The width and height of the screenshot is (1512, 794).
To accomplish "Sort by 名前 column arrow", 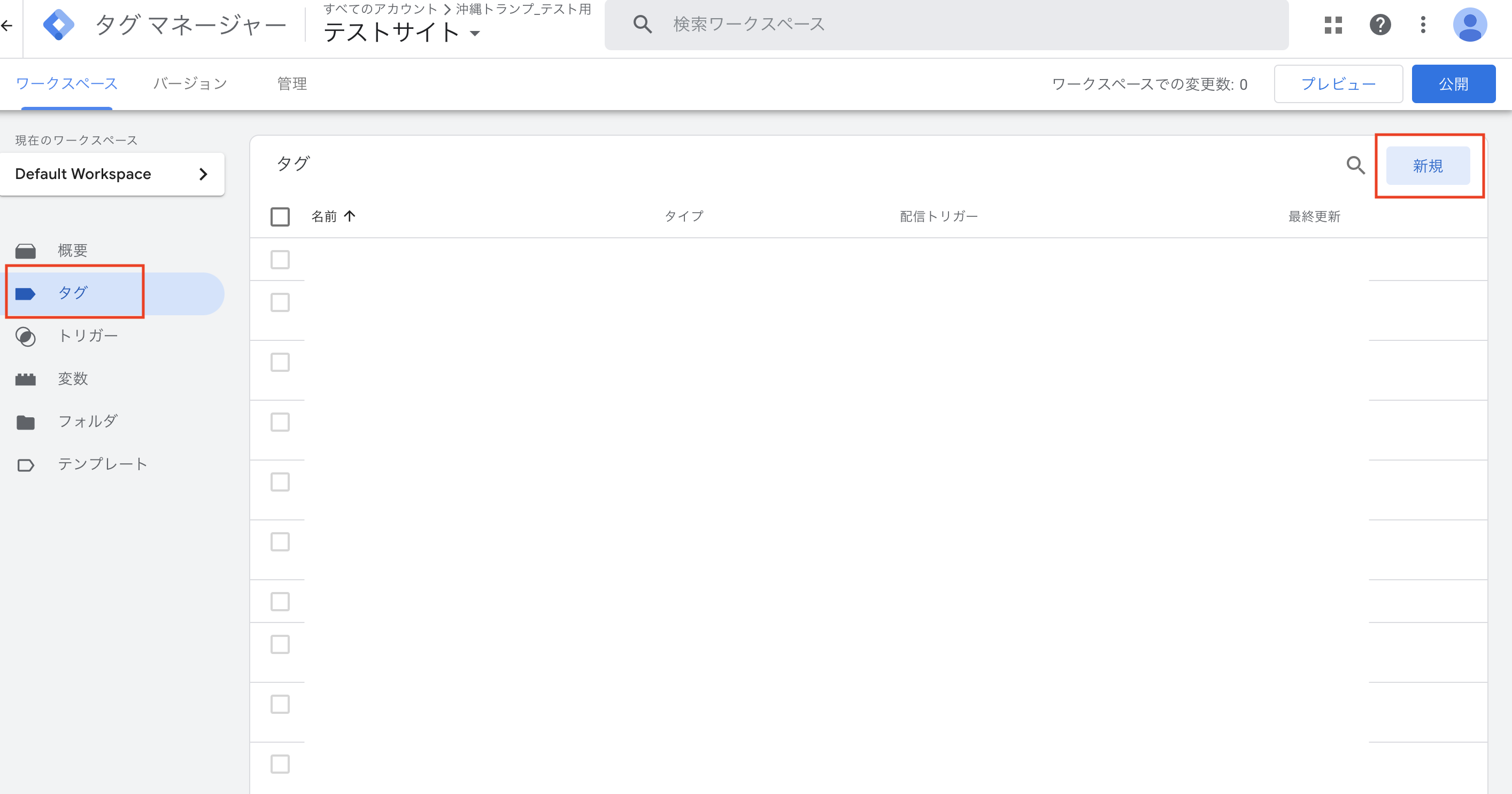I will point(350,216).
